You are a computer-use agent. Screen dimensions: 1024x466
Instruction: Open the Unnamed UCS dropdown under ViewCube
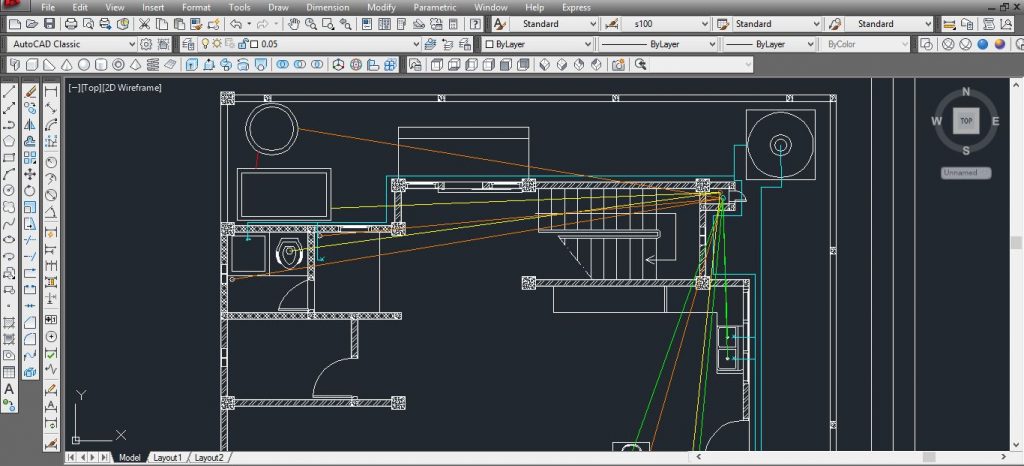pos(966,173)
